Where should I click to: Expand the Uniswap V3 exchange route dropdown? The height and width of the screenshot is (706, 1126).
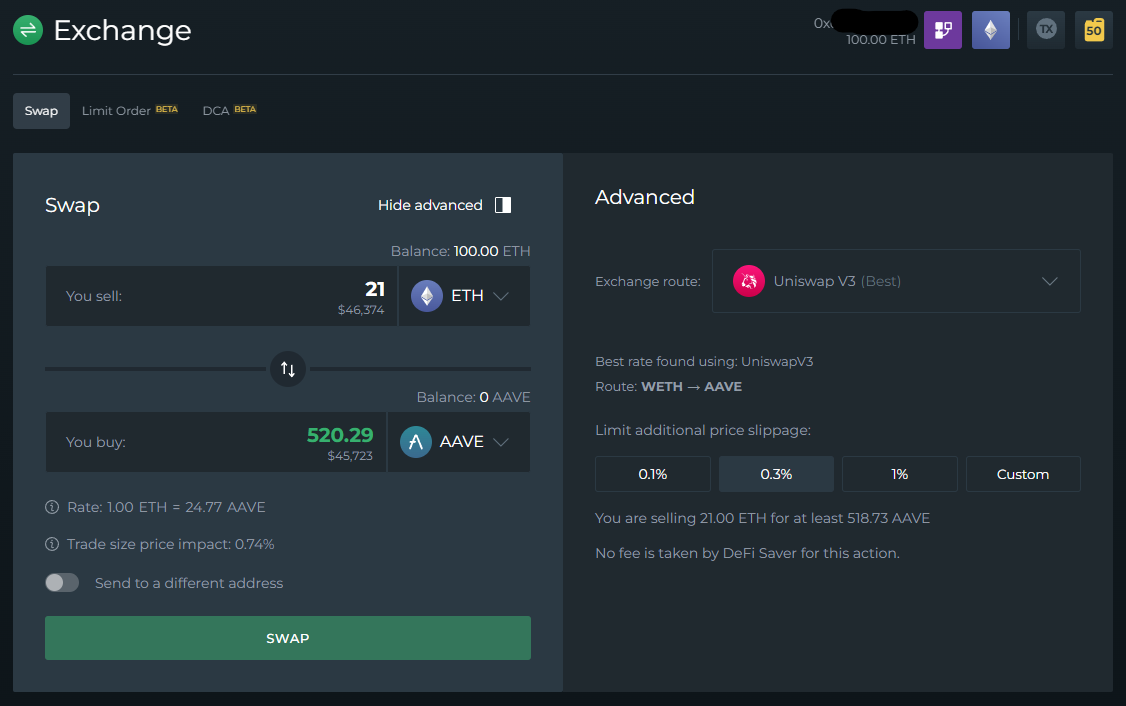point(1049,281)
